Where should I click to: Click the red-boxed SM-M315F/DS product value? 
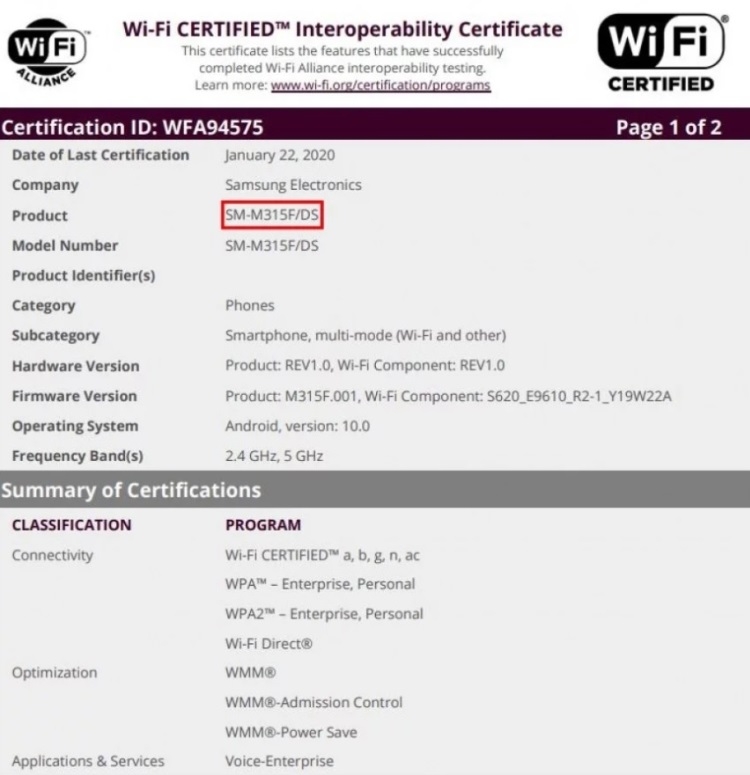click(x=272, y=215)
